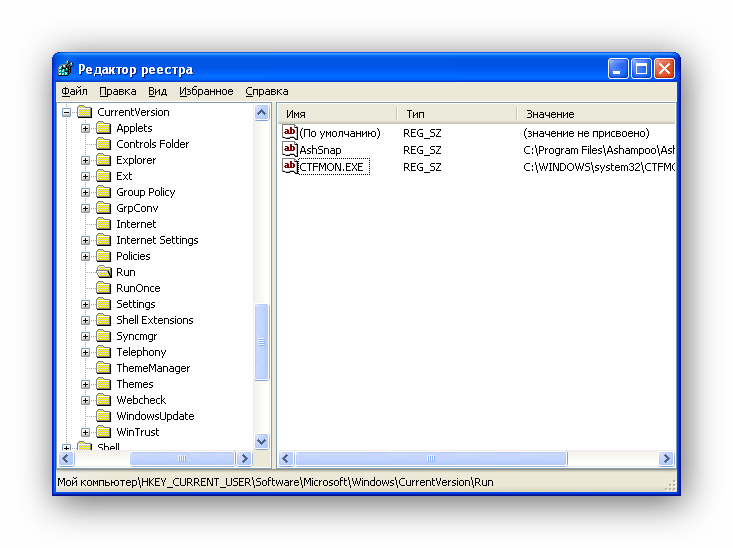Screen dimensions: 733x548
Task: Expand the Group Policy node
Action: tap(85, 192)
